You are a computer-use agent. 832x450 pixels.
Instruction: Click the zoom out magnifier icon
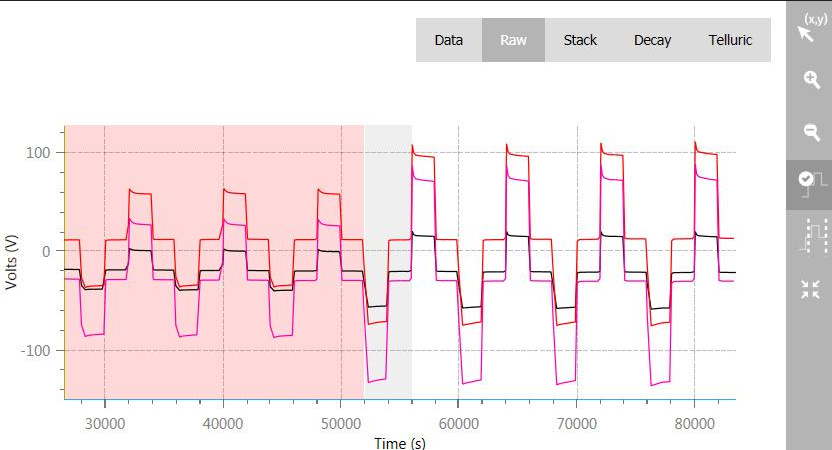click(x=808, y=133)
